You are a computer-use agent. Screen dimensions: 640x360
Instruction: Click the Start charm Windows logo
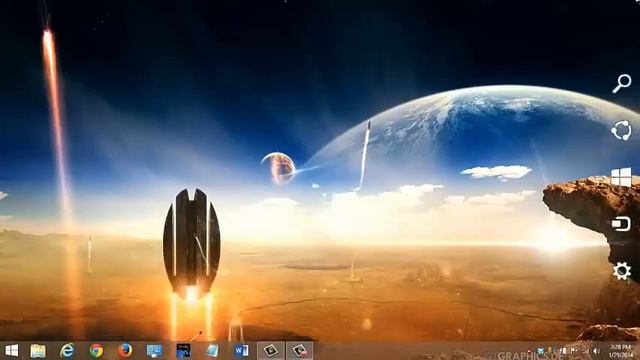[x=621, y=177]
